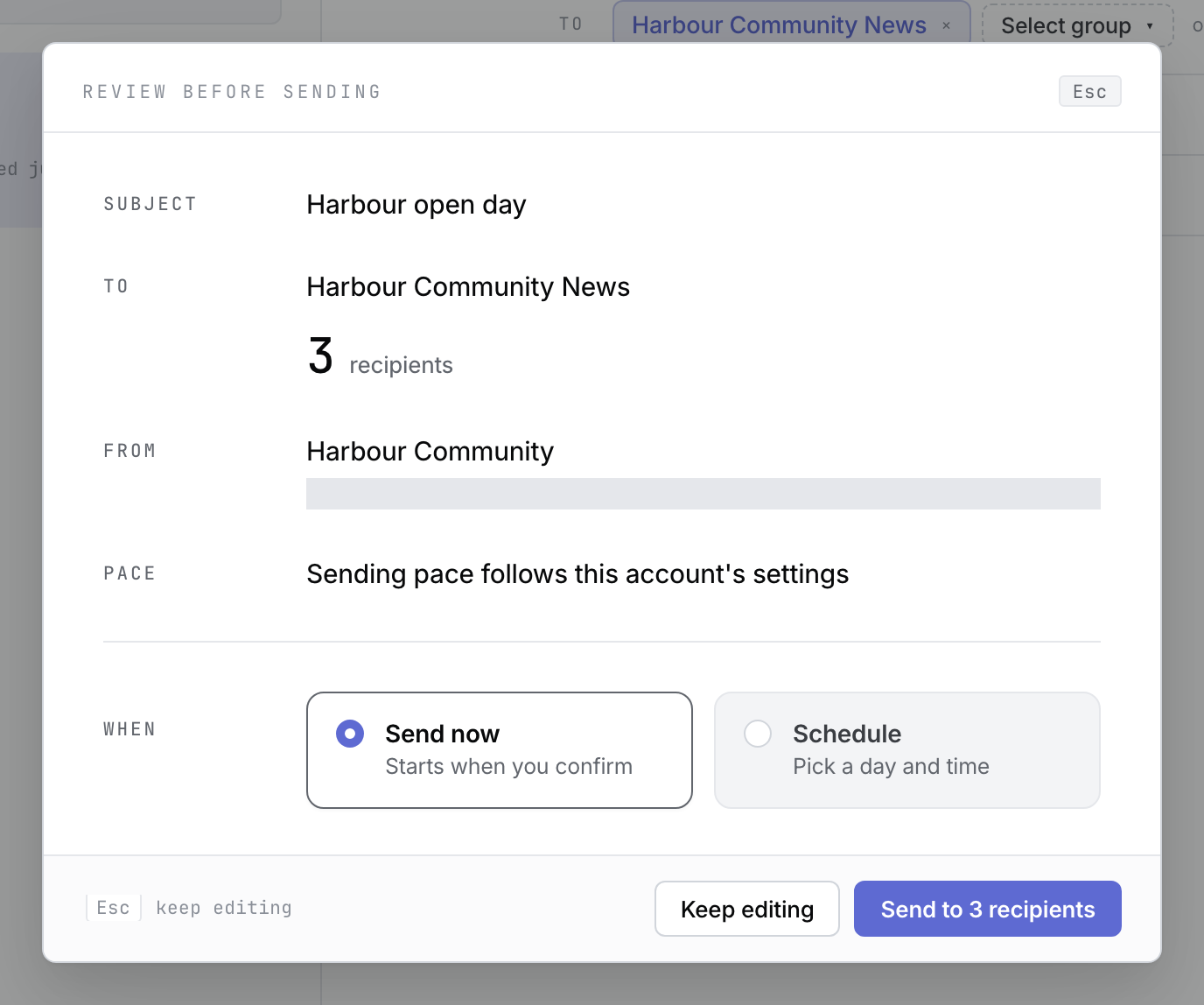Click the grey redacted sender address bar
This screenshot has height=1005, width=1204.
coord(703,494)
